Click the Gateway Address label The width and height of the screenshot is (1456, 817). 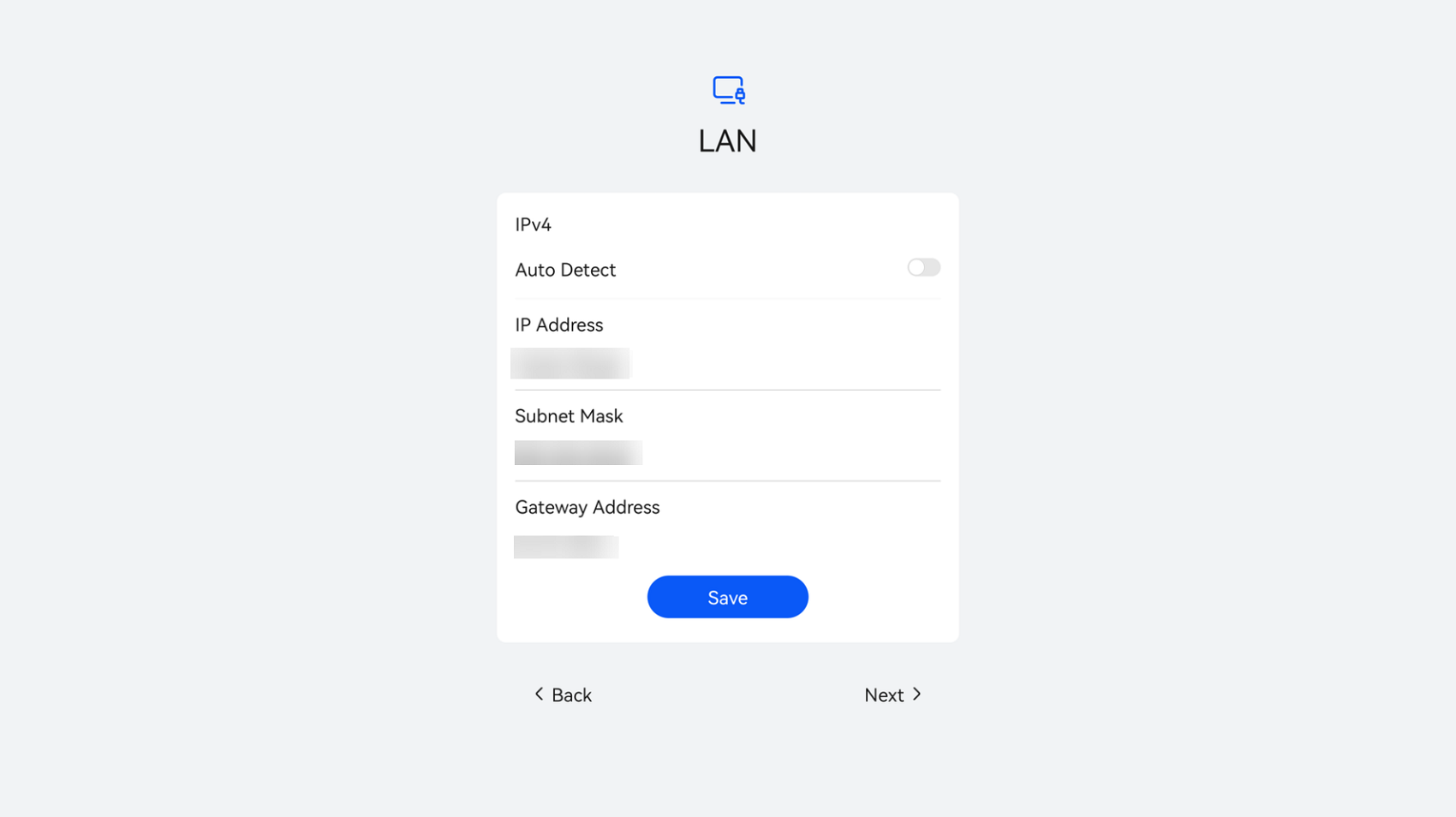[587, 507]
